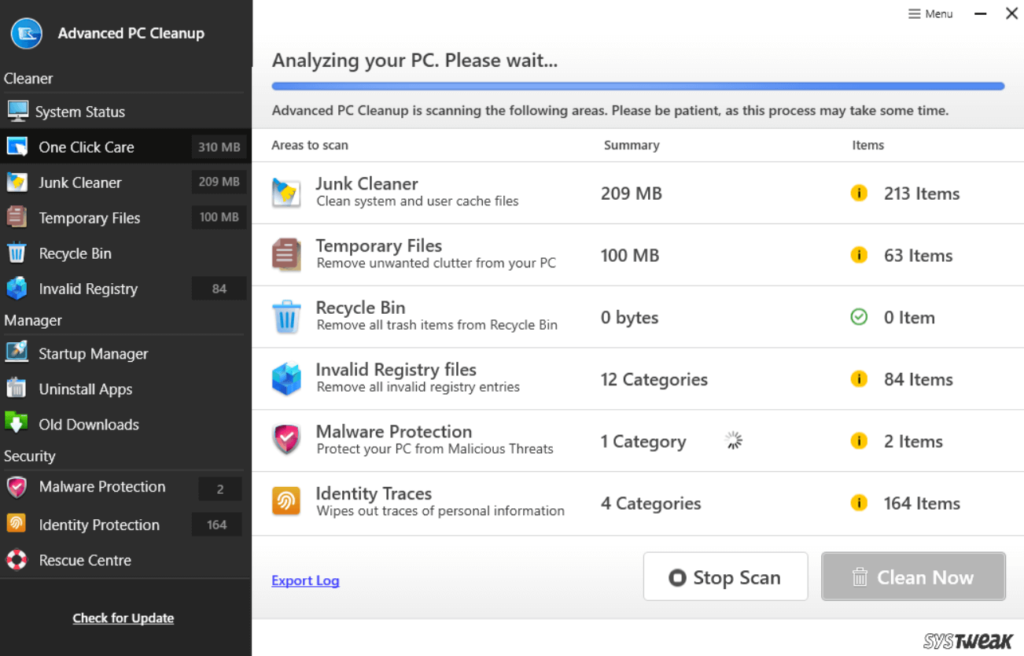The image size is (1024, 656).
Task: Click the One Click Care sidebar icon
Action: click(x=17, y=147)
